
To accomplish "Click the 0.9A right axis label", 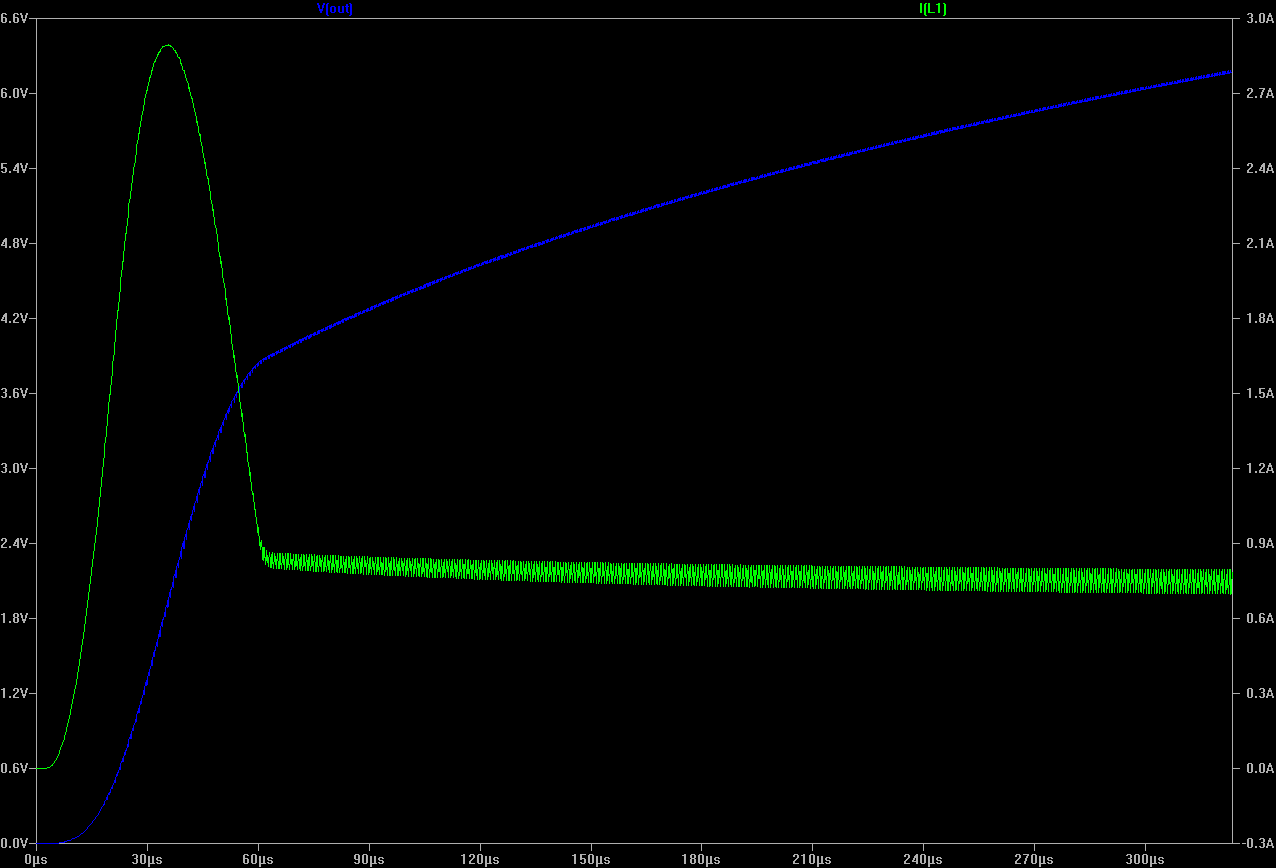I will tap(1260, 544).
